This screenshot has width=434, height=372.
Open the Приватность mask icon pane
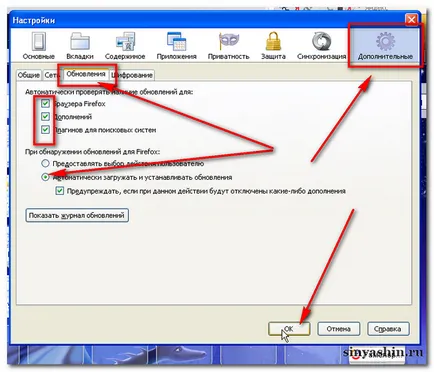click(x=228, y=46)
